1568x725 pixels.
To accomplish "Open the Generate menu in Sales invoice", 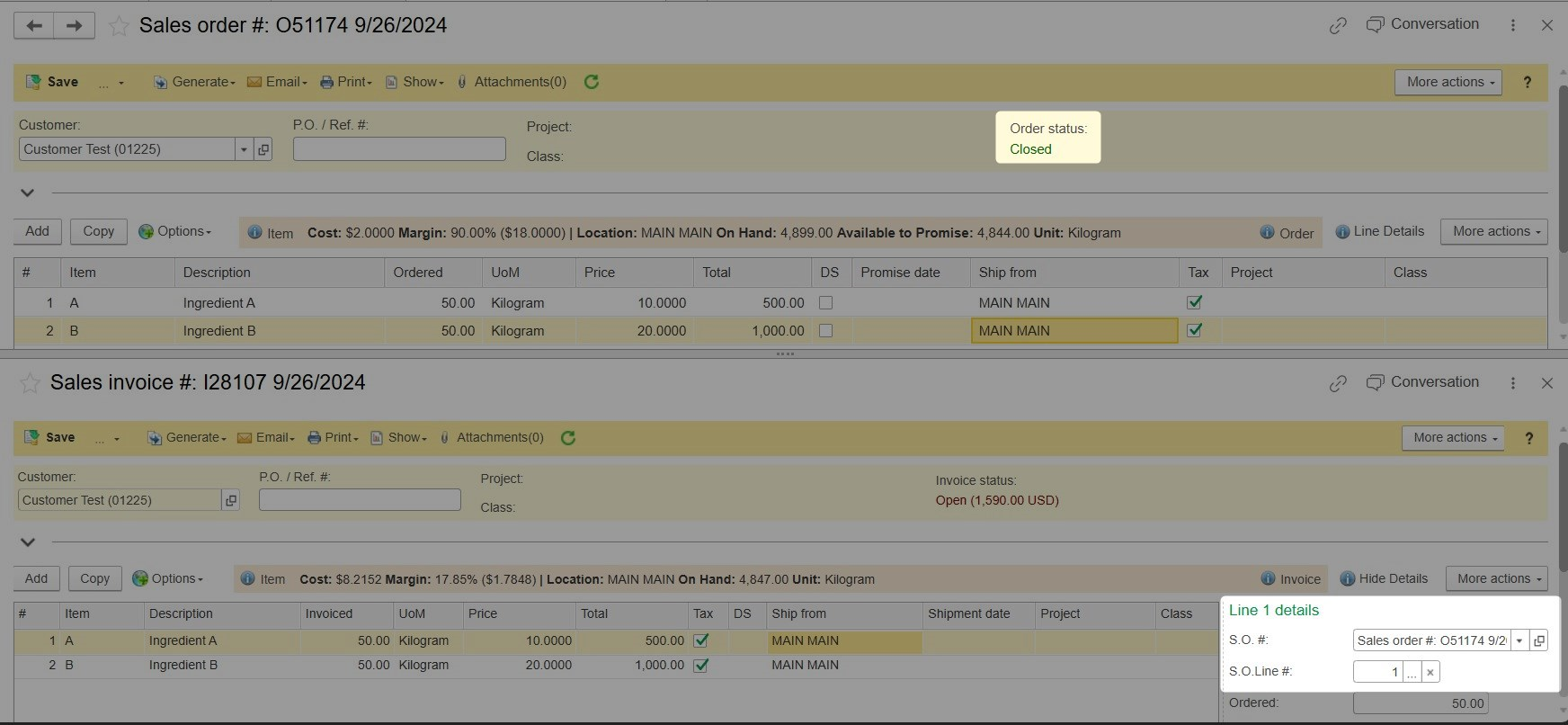I will pos(187,438).
